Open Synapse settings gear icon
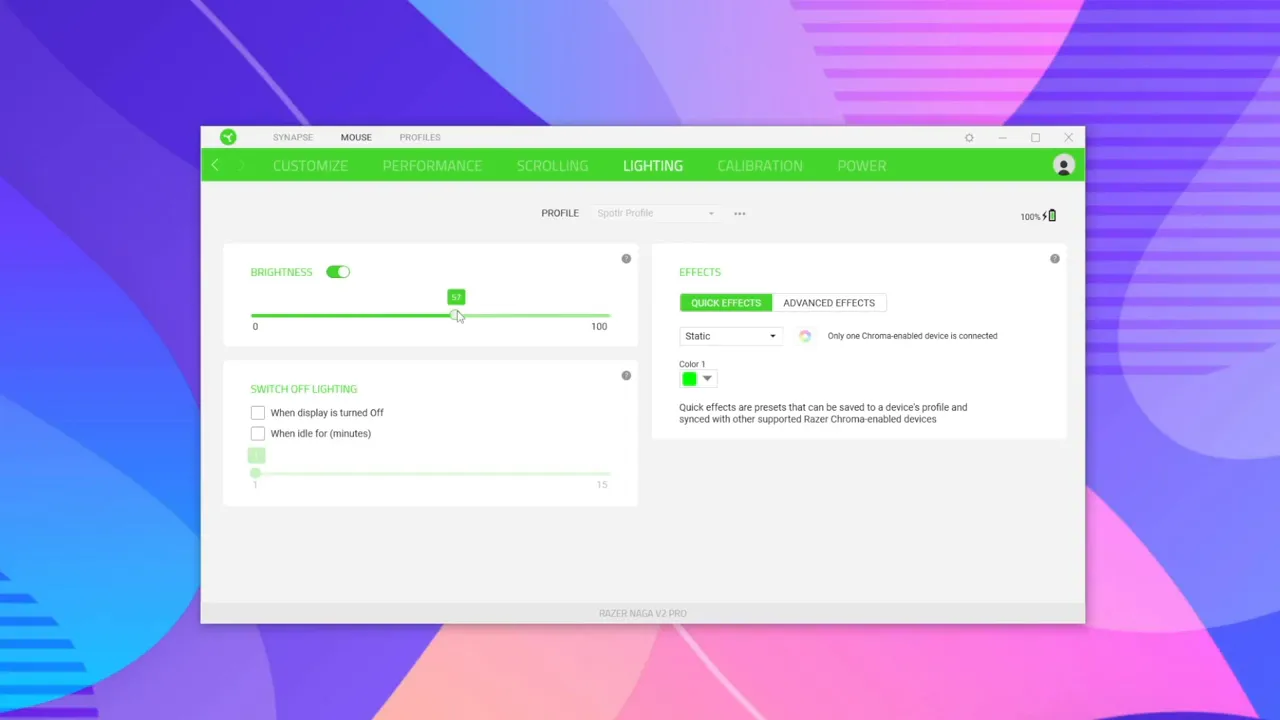The width and height of the screenshot is (1280, 720). click(x=969, y=137)
